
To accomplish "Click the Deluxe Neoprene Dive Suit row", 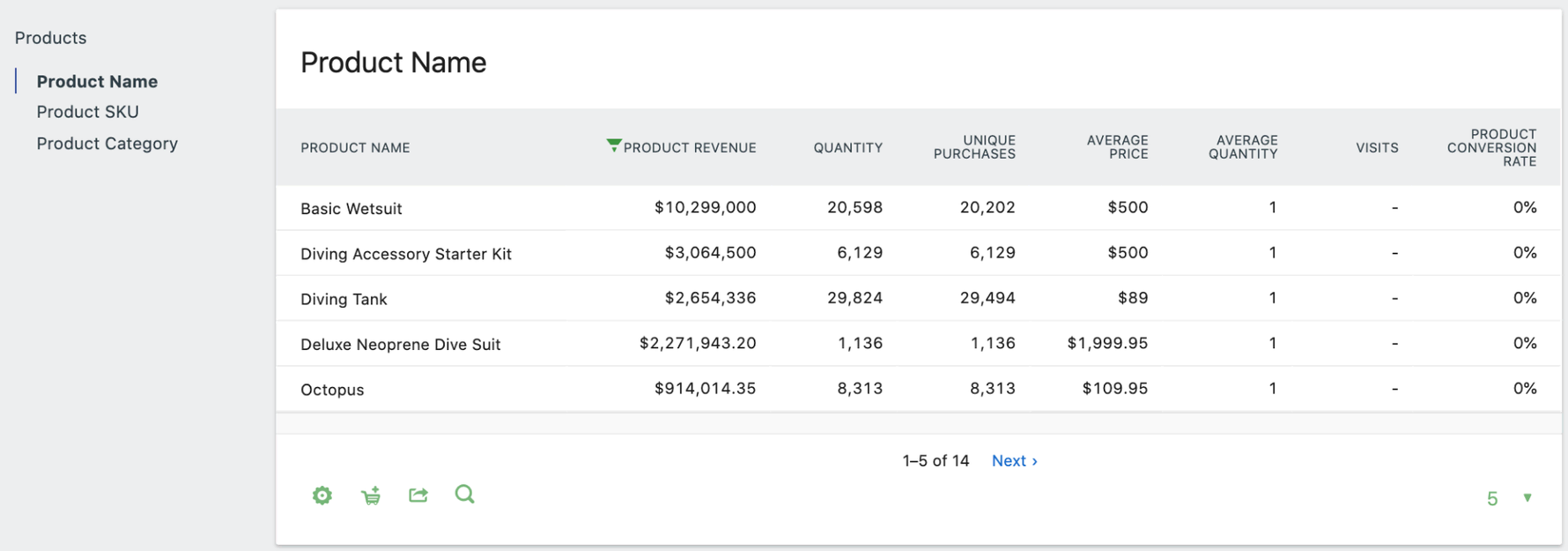I will (x=400, y=345).
